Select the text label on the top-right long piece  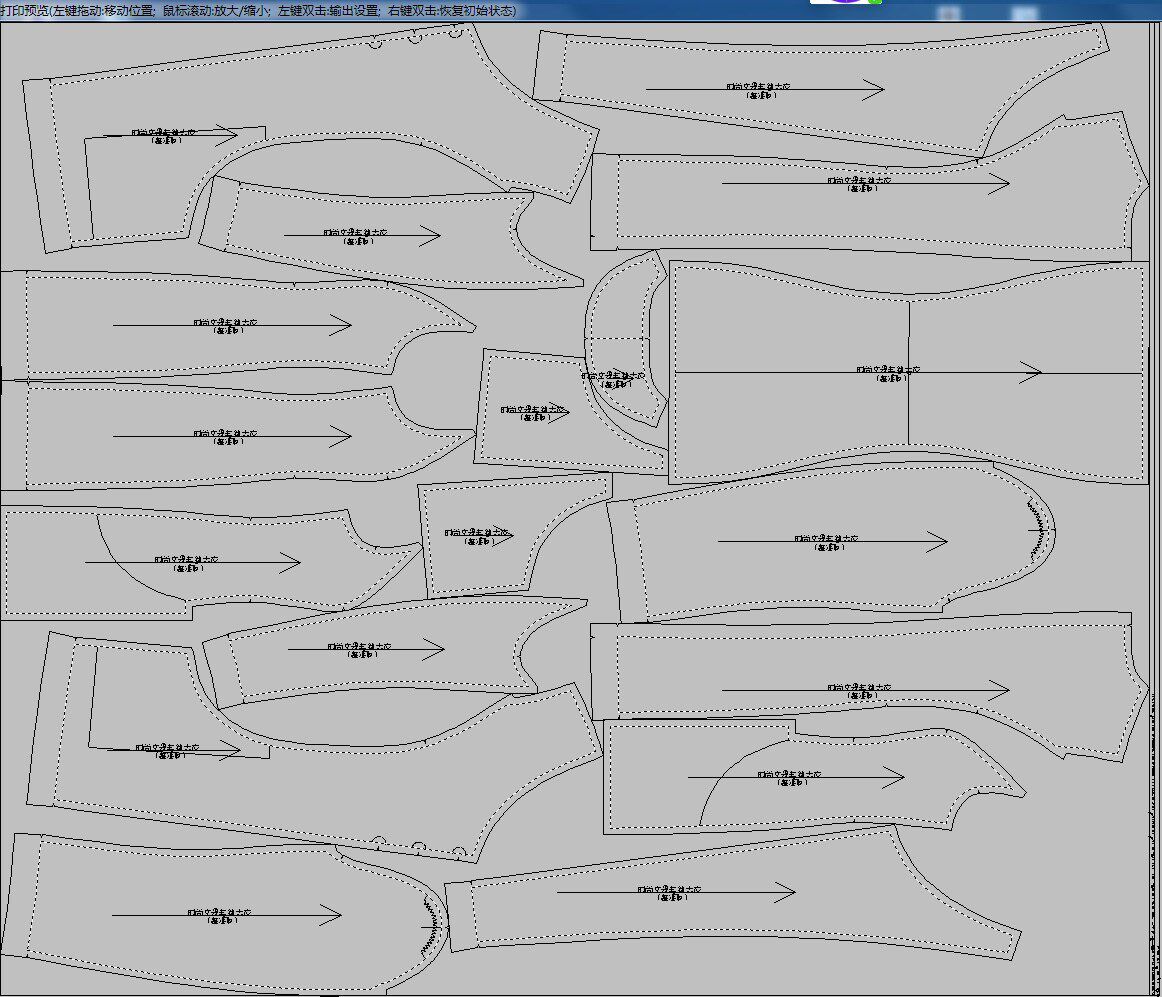coord(759,90)
